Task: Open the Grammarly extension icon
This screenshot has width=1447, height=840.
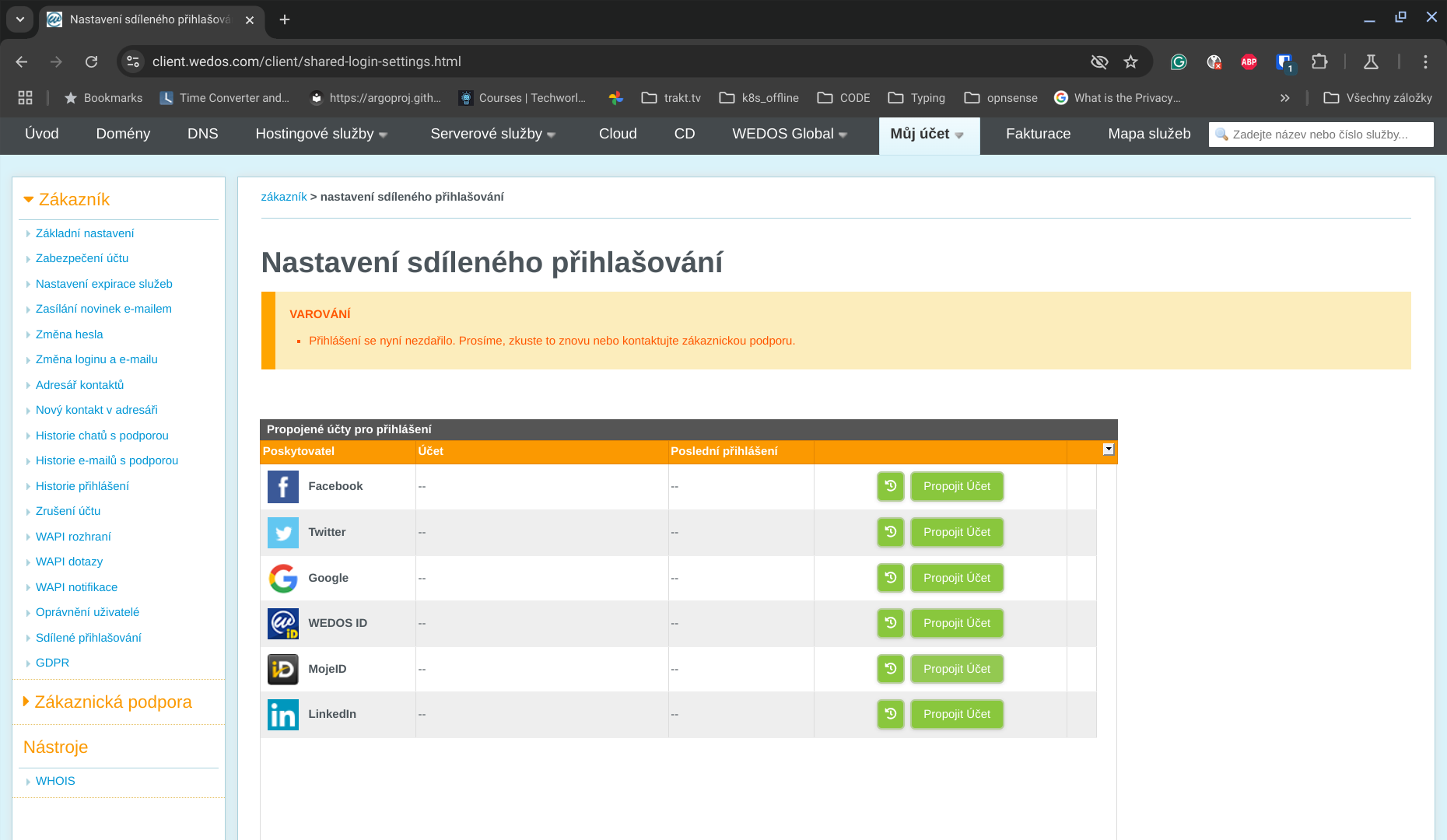Action: tap(1179, 61)
